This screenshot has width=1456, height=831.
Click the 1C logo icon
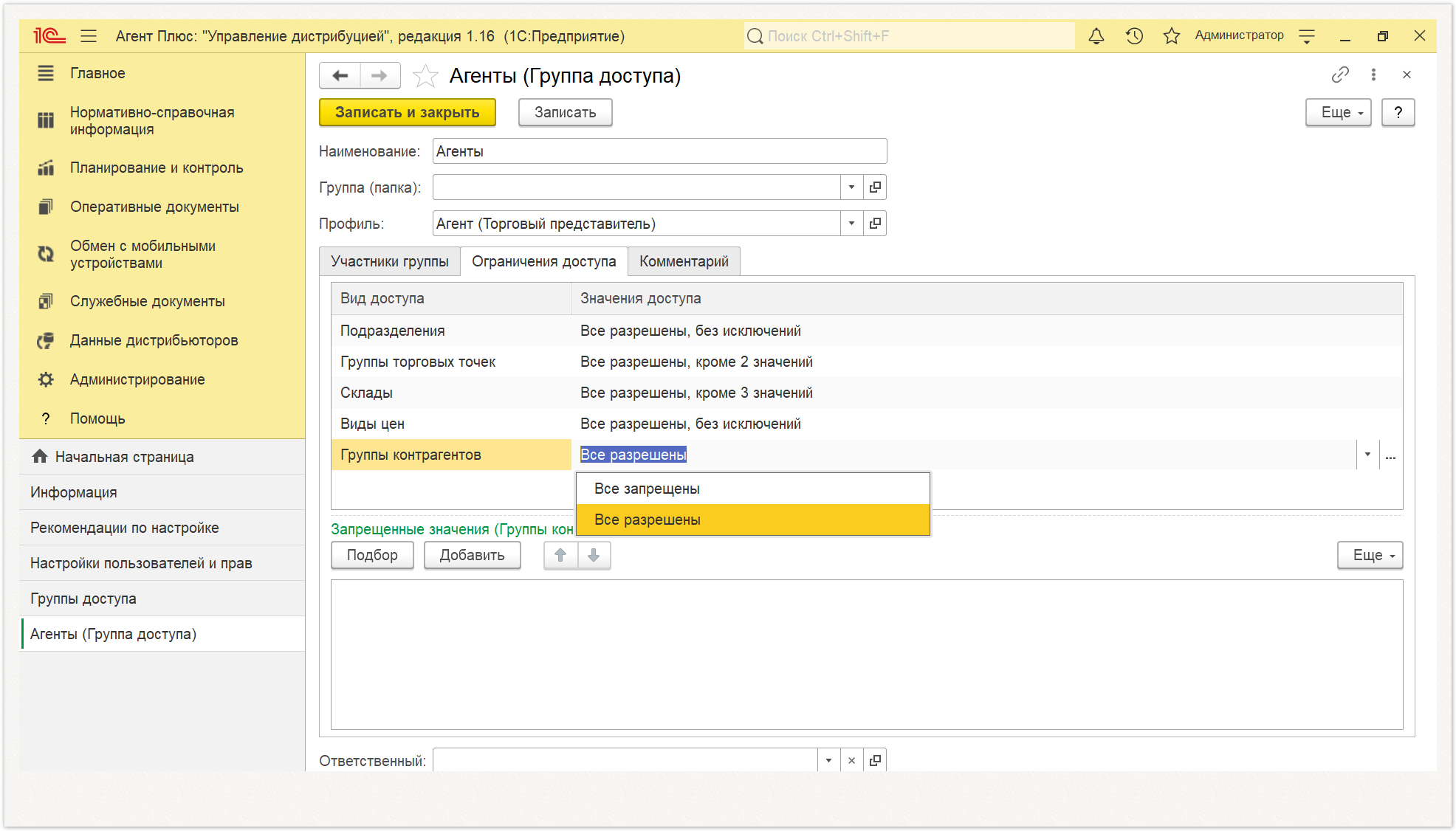[49, 35]
